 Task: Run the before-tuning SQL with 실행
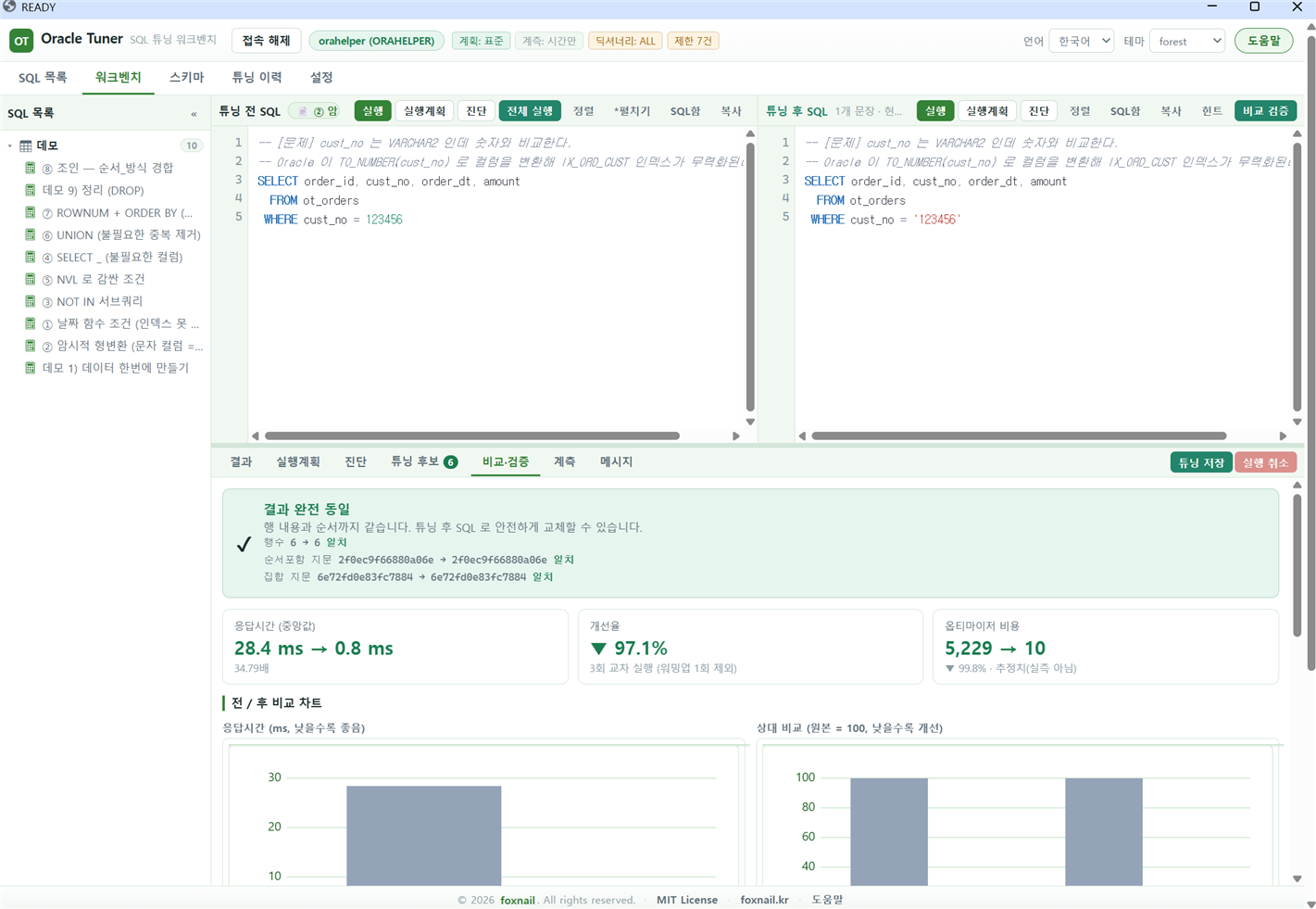[x=372, y=111]
